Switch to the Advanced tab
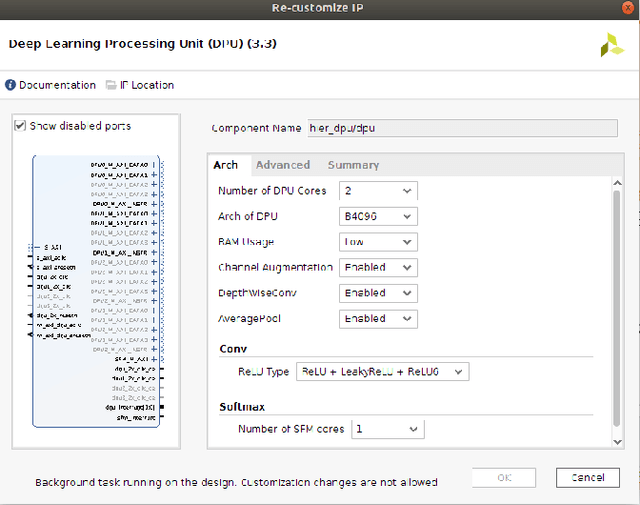 282,165
